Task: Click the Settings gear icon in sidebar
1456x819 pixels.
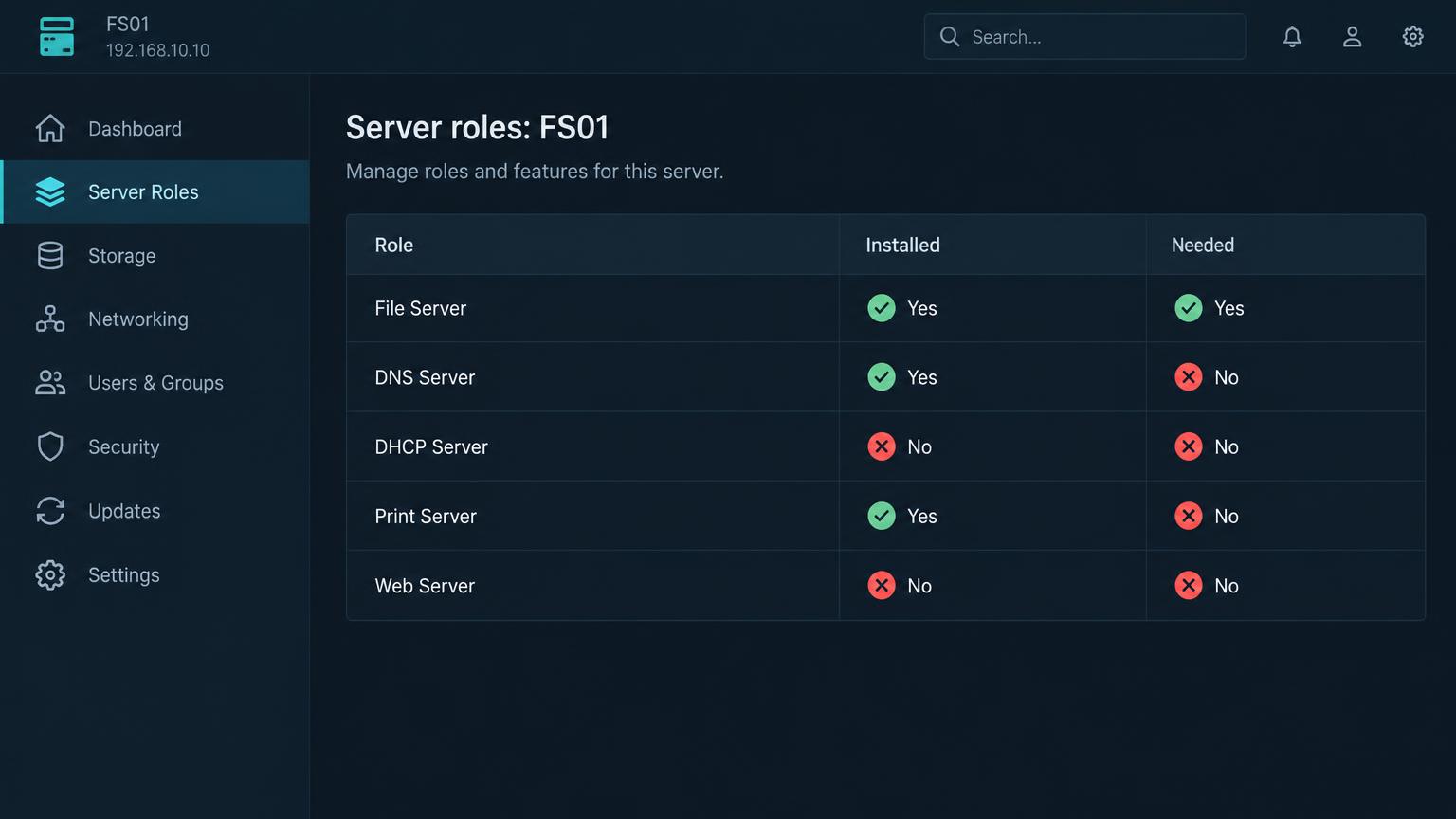Action: [50, 574]
